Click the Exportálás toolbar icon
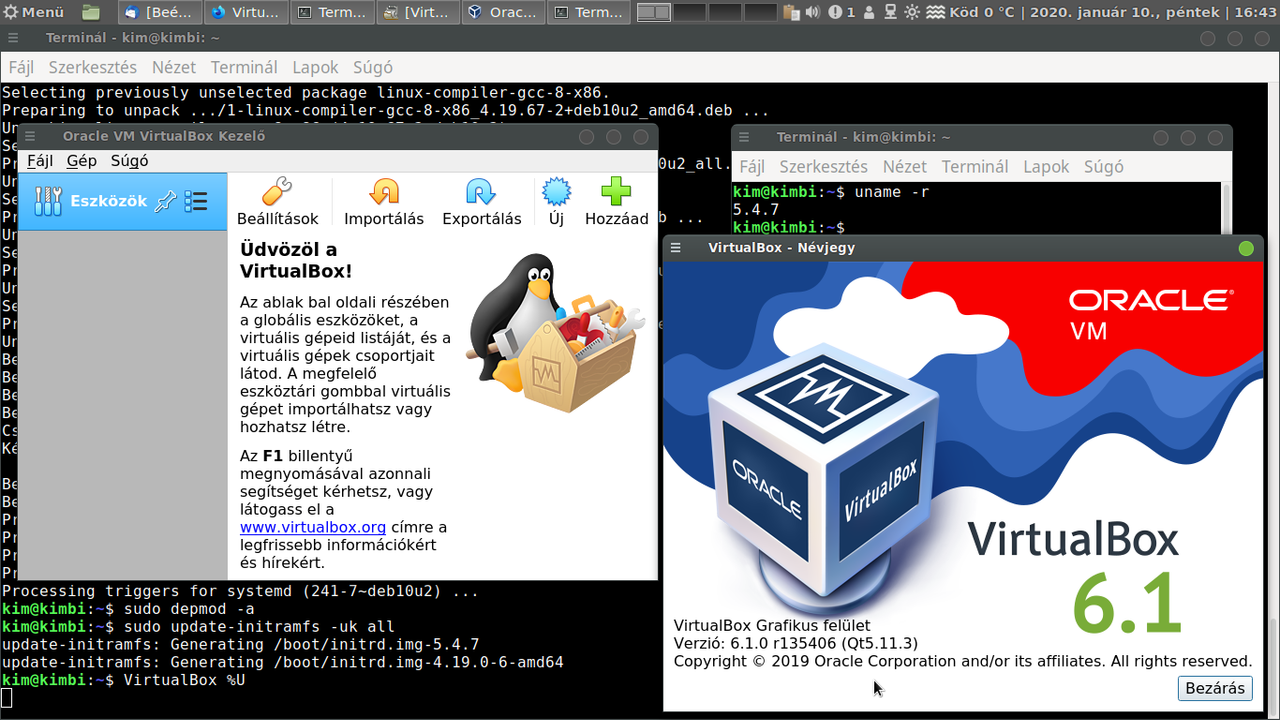This screenshot has height=720, width=1280. click(x=481, y=201)
